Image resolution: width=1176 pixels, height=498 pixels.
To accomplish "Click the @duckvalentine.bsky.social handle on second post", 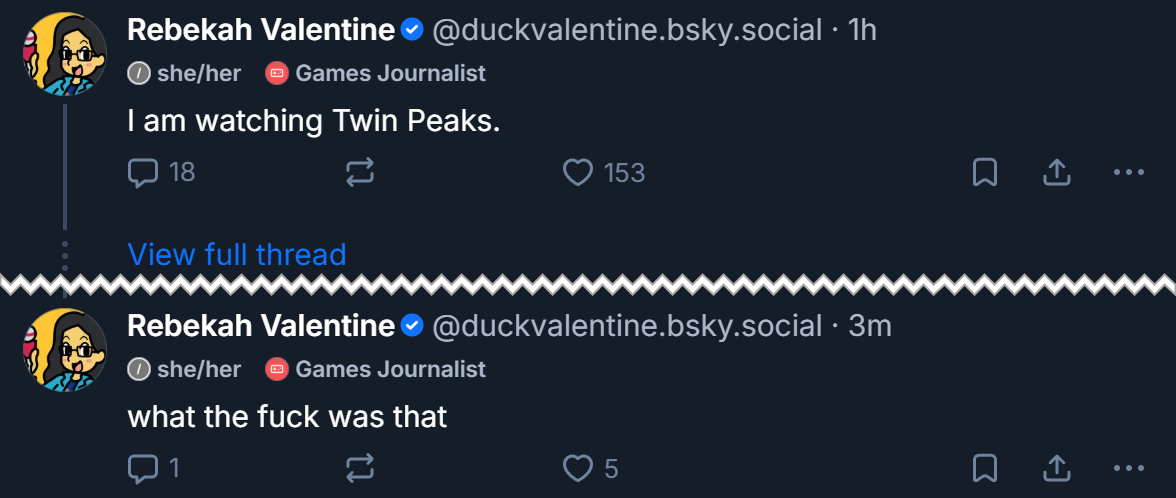I will coord(627,326).
